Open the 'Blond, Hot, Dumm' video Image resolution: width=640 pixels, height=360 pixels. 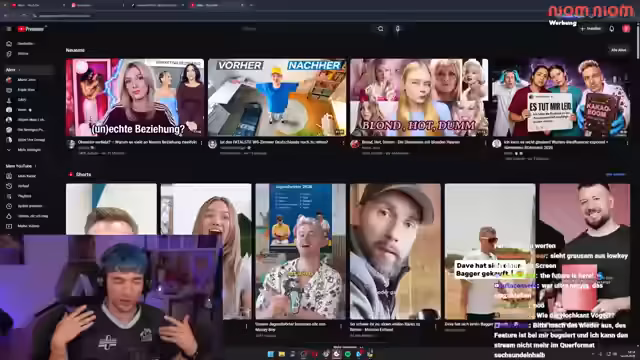419,98
